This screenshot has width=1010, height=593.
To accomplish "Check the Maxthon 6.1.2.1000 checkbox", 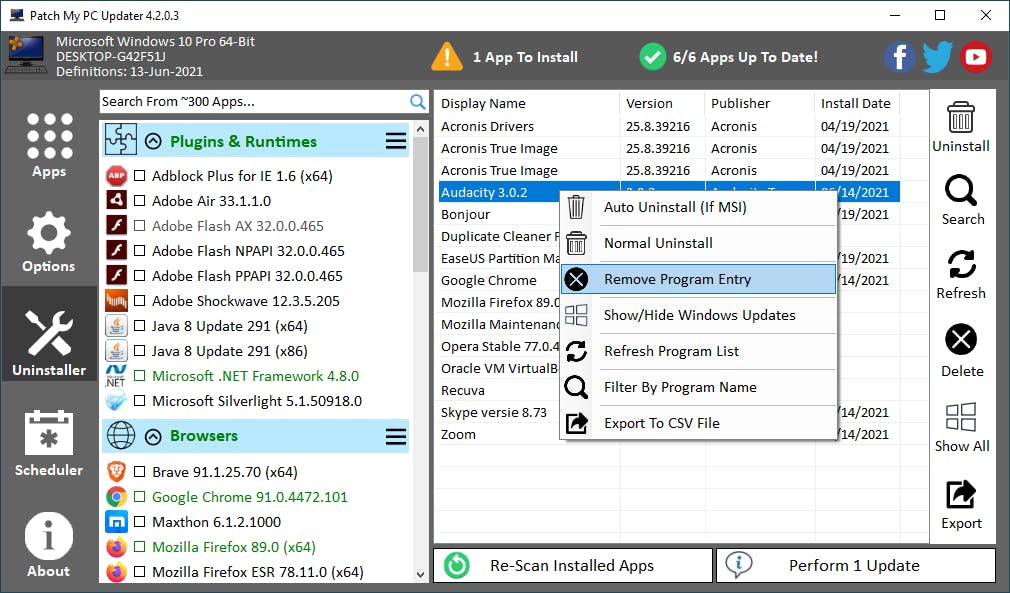I will (139, 522).
